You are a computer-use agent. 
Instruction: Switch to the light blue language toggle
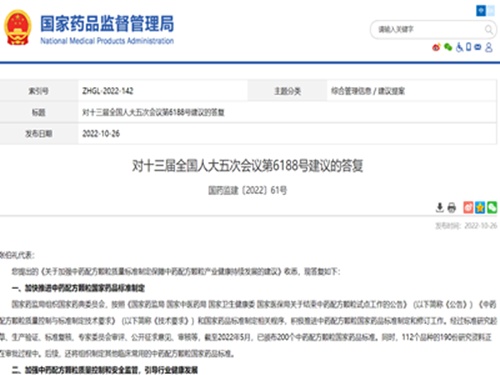tap(491, 11)
